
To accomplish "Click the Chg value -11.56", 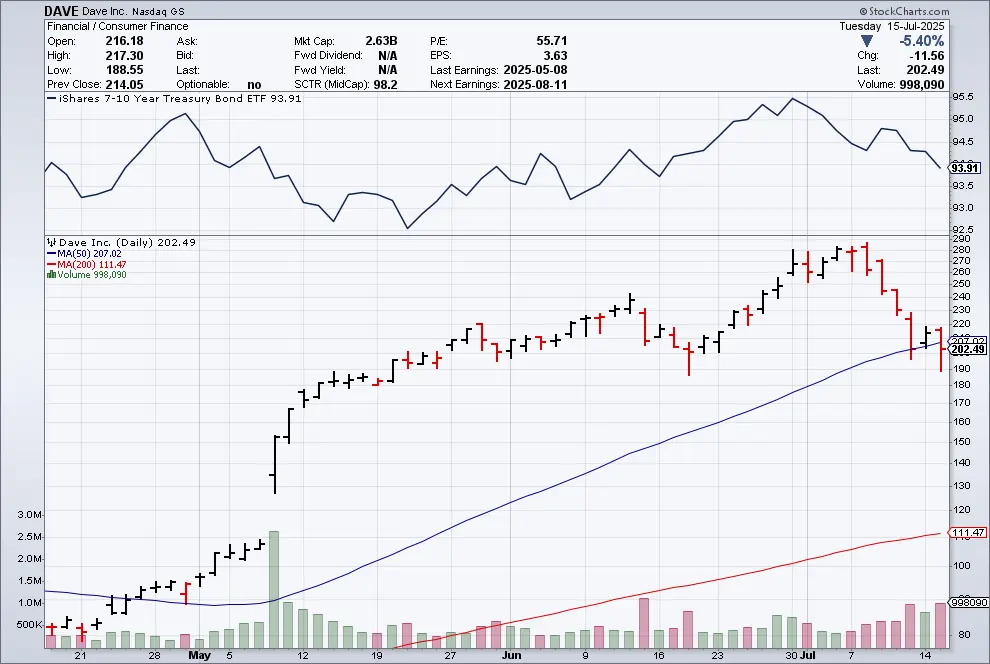I will [x=927, y=56].
